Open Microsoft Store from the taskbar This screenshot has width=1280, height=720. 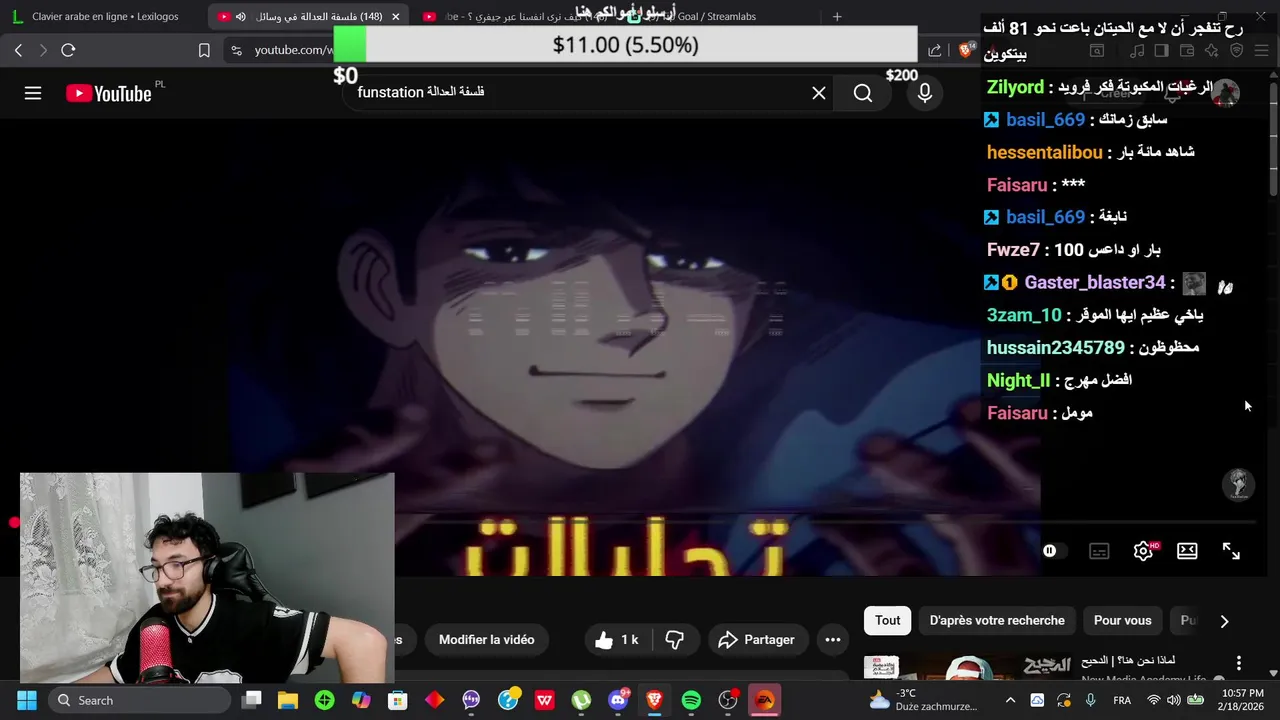click(x=398, y=700)
